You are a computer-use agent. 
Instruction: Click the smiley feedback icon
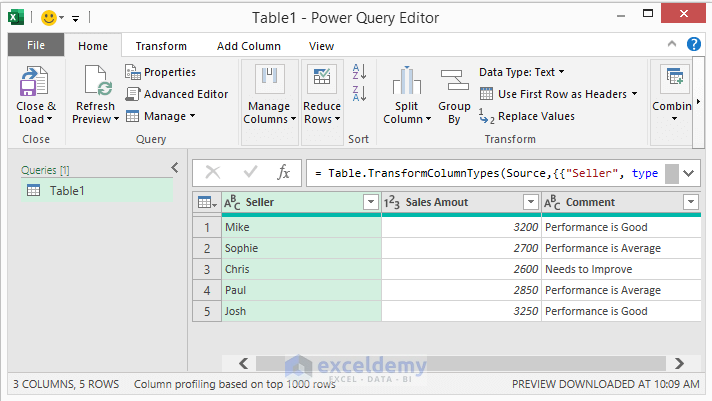(49, 18)
